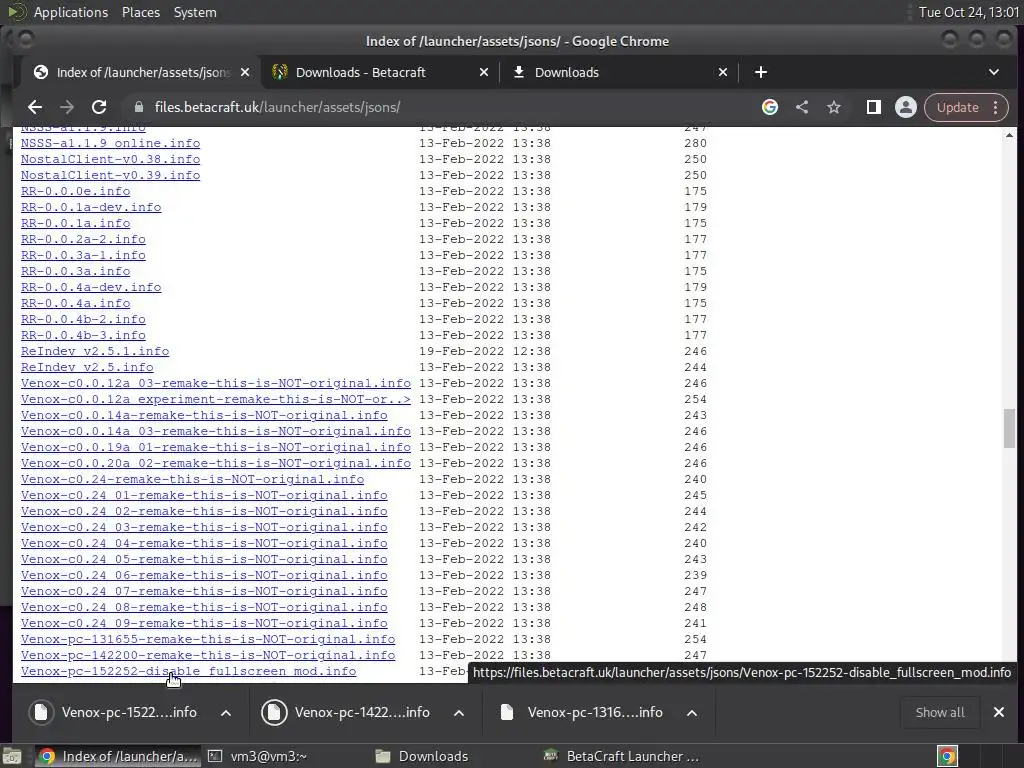Open RR-0.0.2a-2.info link

83,239
